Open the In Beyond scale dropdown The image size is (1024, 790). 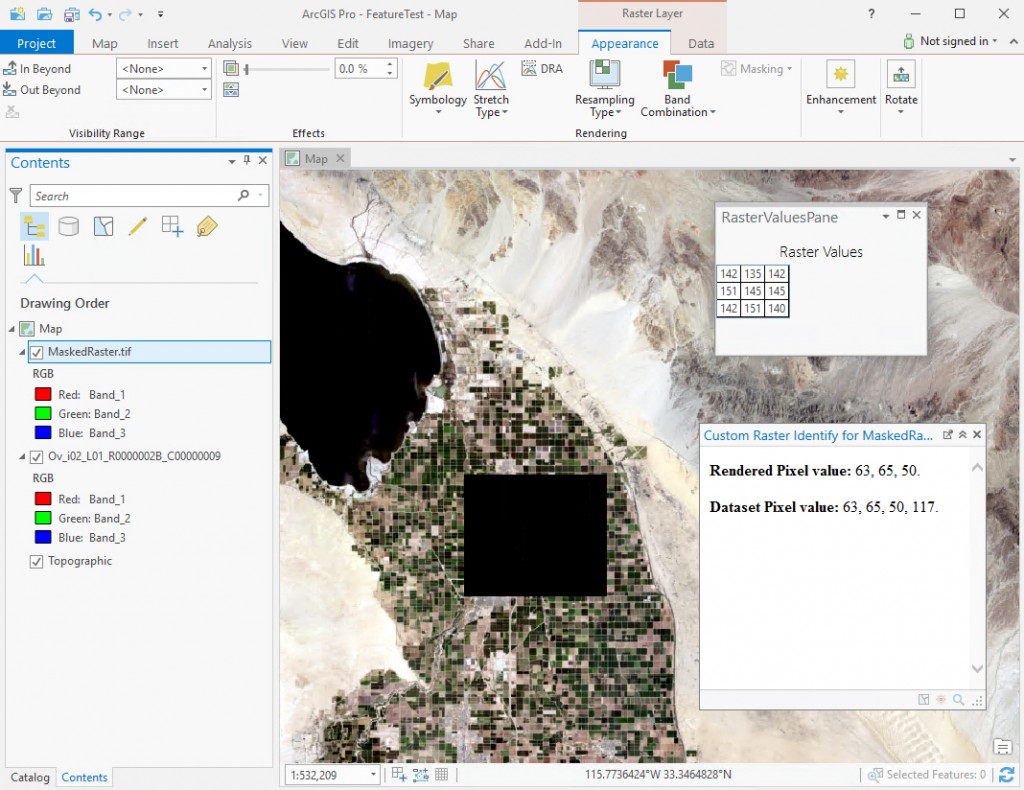[164, 69]
